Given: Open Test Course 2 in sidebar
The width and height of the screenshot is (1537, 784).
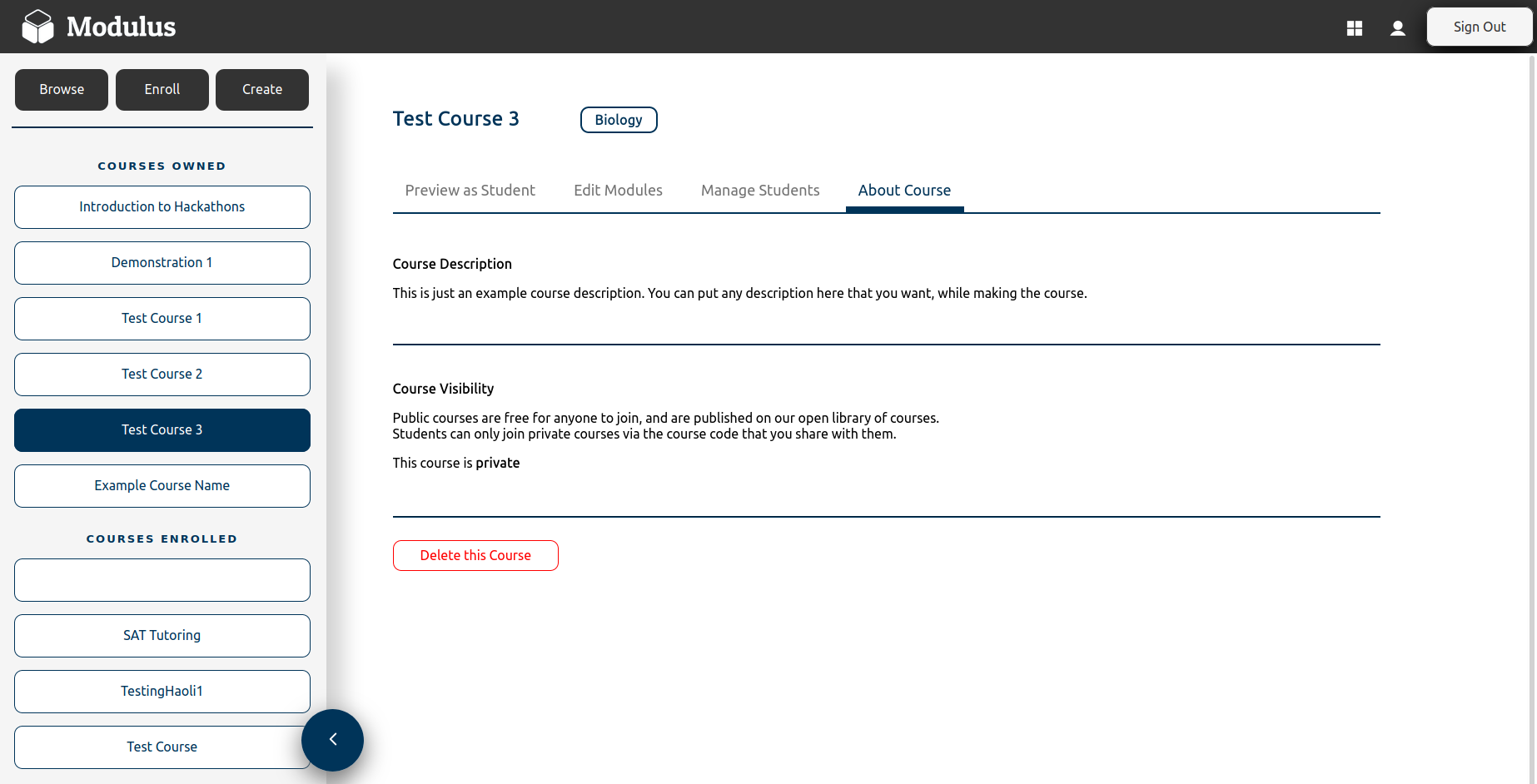Looking at the screenshot, I should pos(162,375).
